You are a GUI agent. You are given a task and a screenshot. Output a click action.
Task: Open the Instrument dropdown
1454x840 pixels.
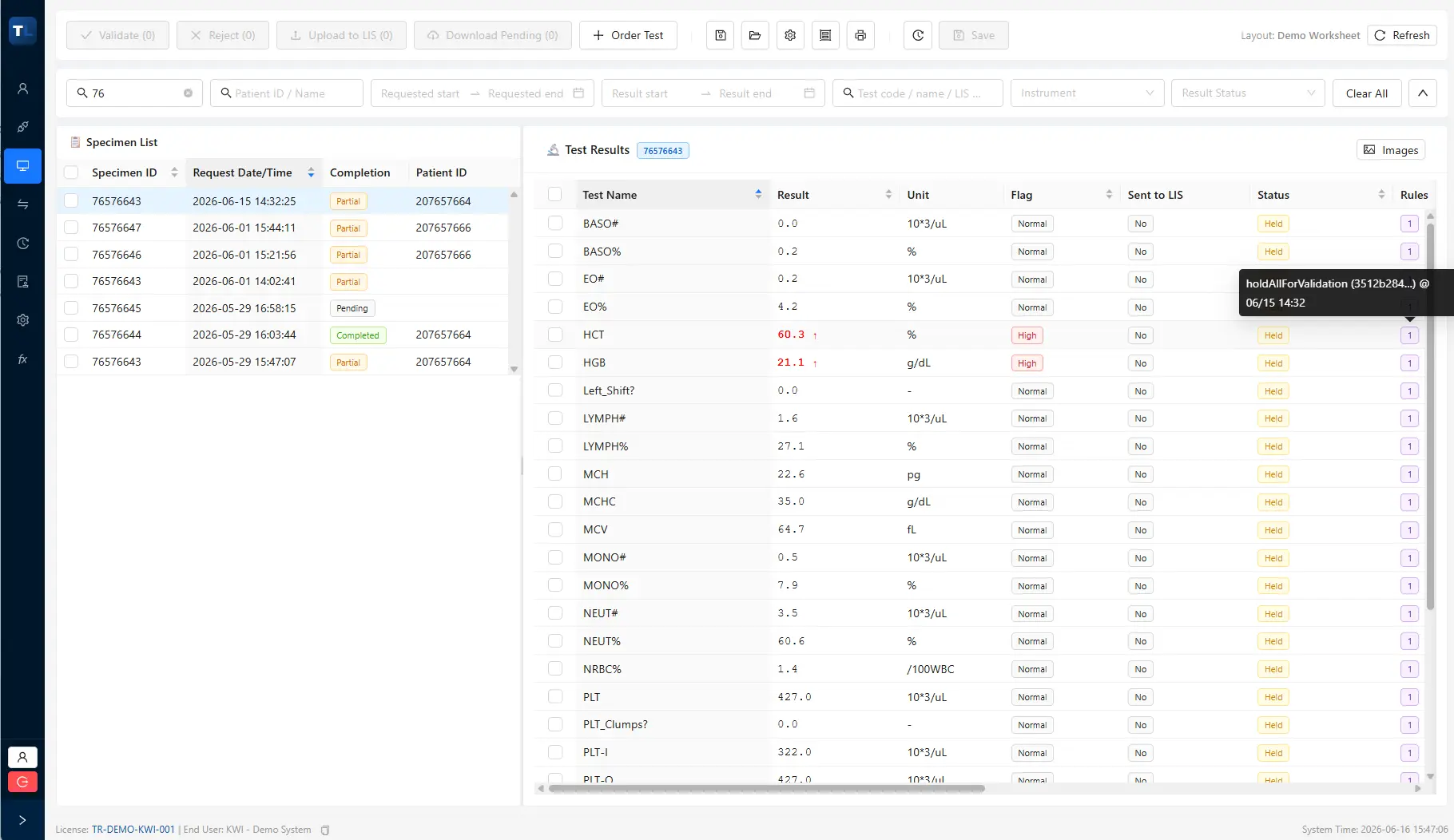point(1087,93)
